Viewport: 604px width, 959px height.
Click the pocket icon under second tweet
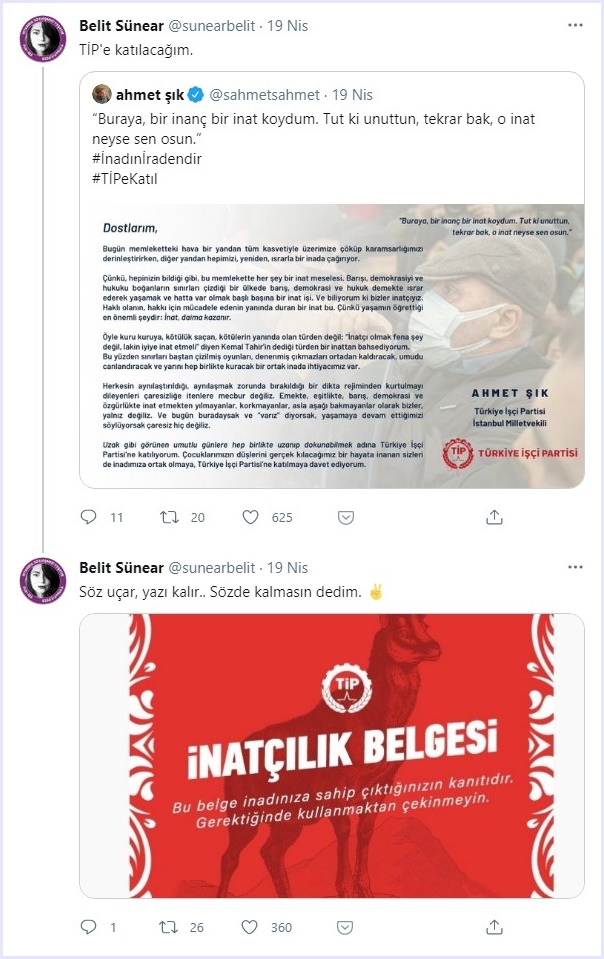[345, 927]
